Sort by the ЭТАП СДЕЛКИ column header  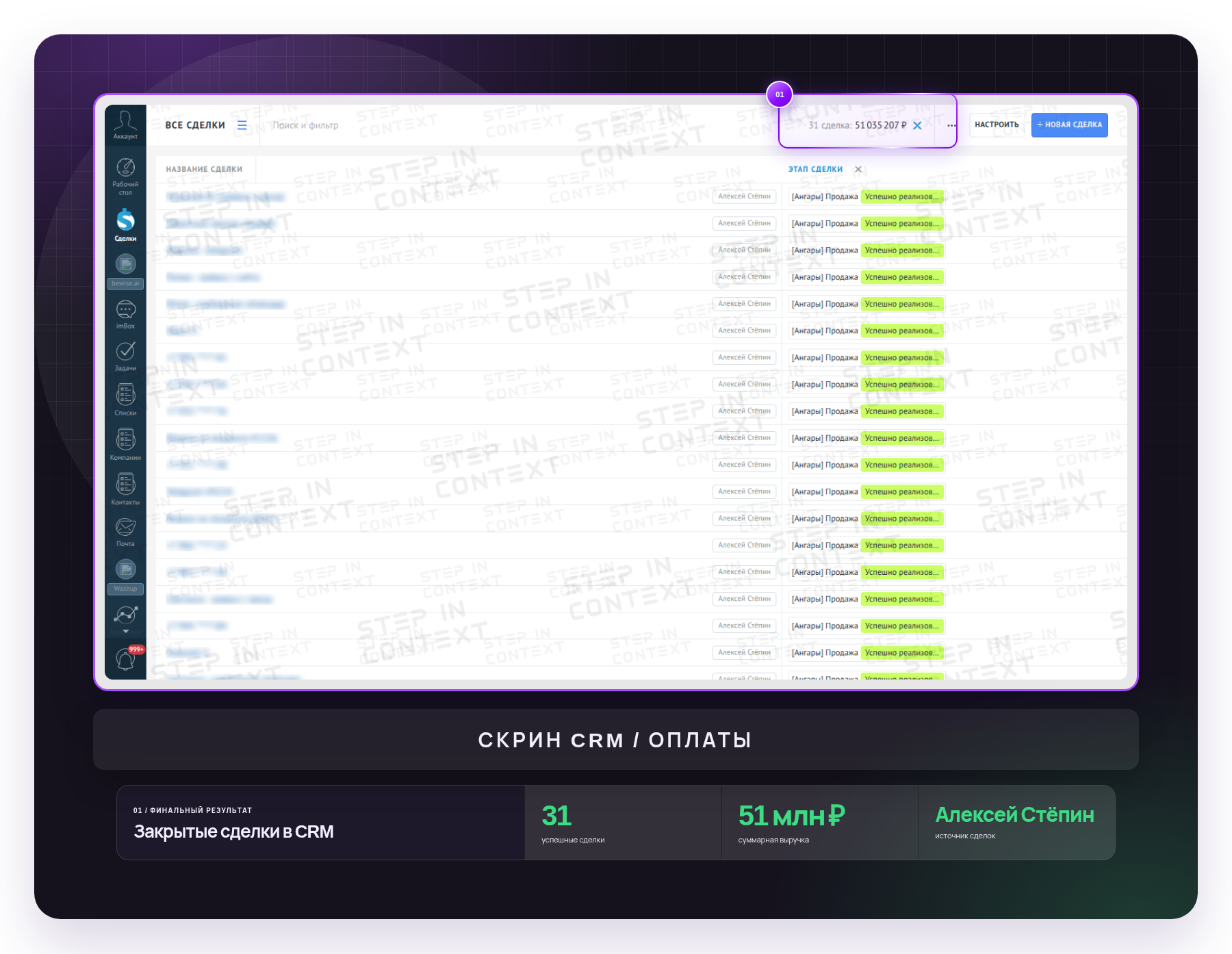coord(815,169)
